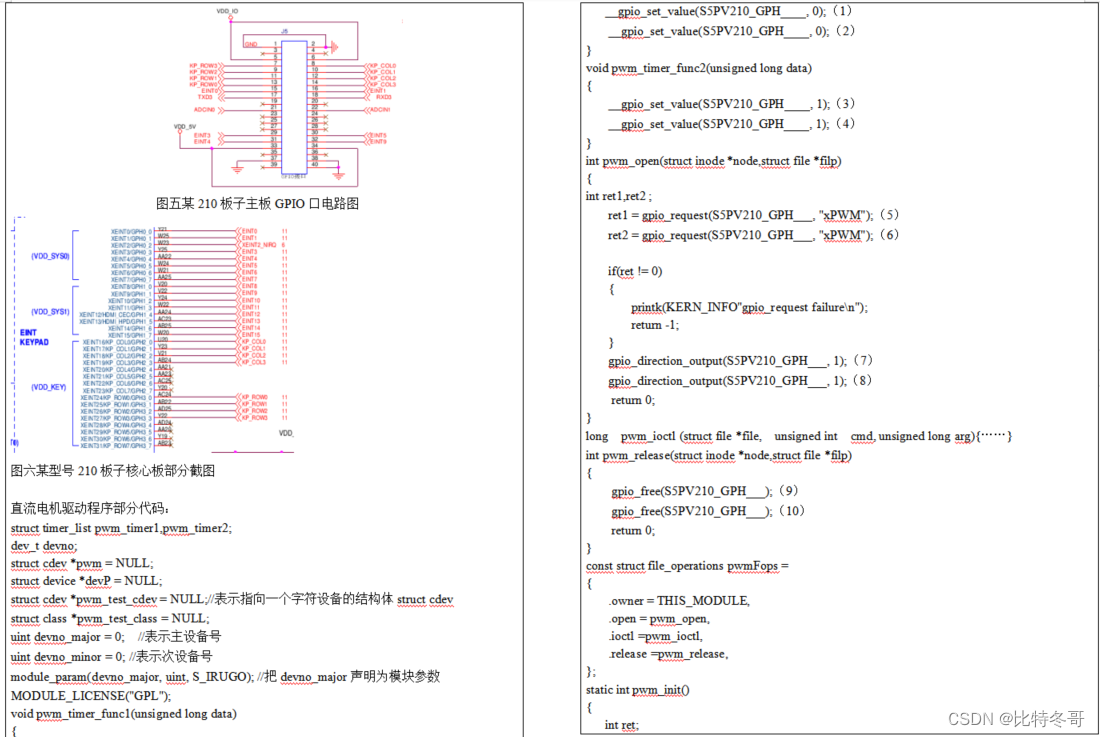Click the '(VDD_SYS1)' label in the schematic

click(51, 311)
